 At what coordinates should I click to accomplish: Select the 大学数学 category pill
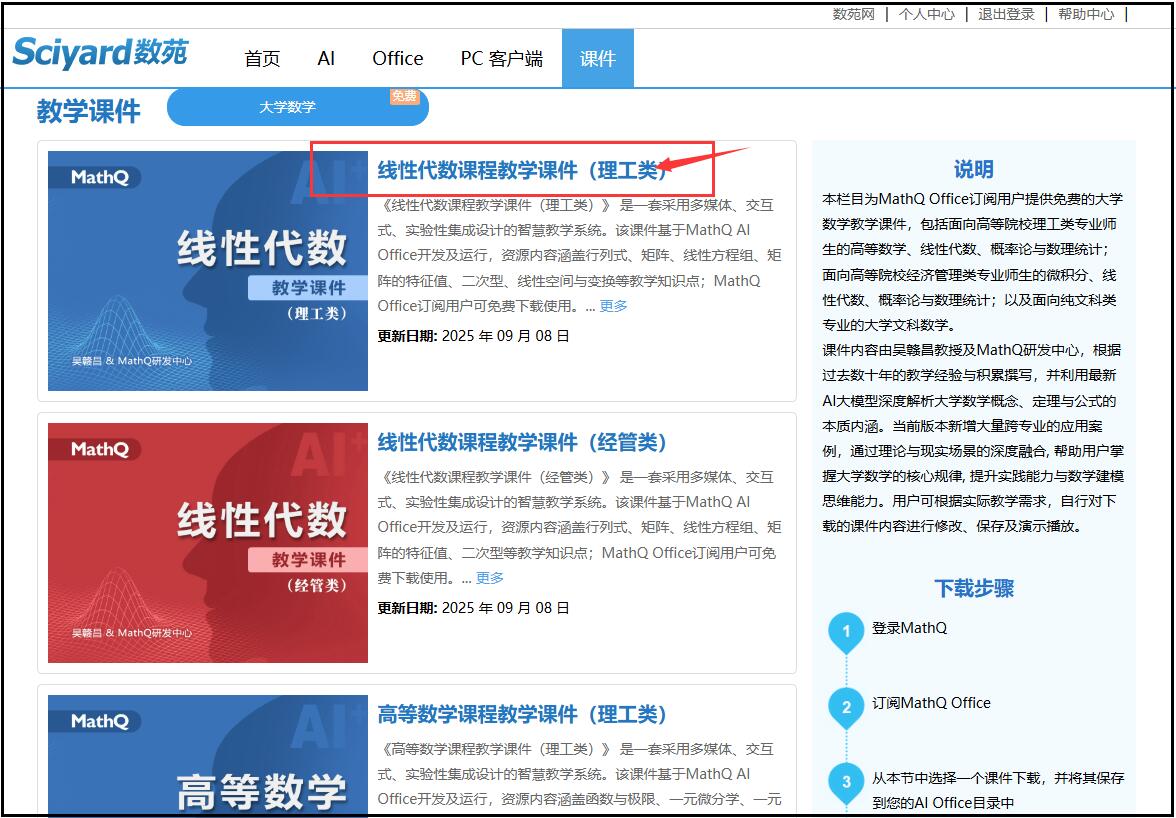(298, 107)
